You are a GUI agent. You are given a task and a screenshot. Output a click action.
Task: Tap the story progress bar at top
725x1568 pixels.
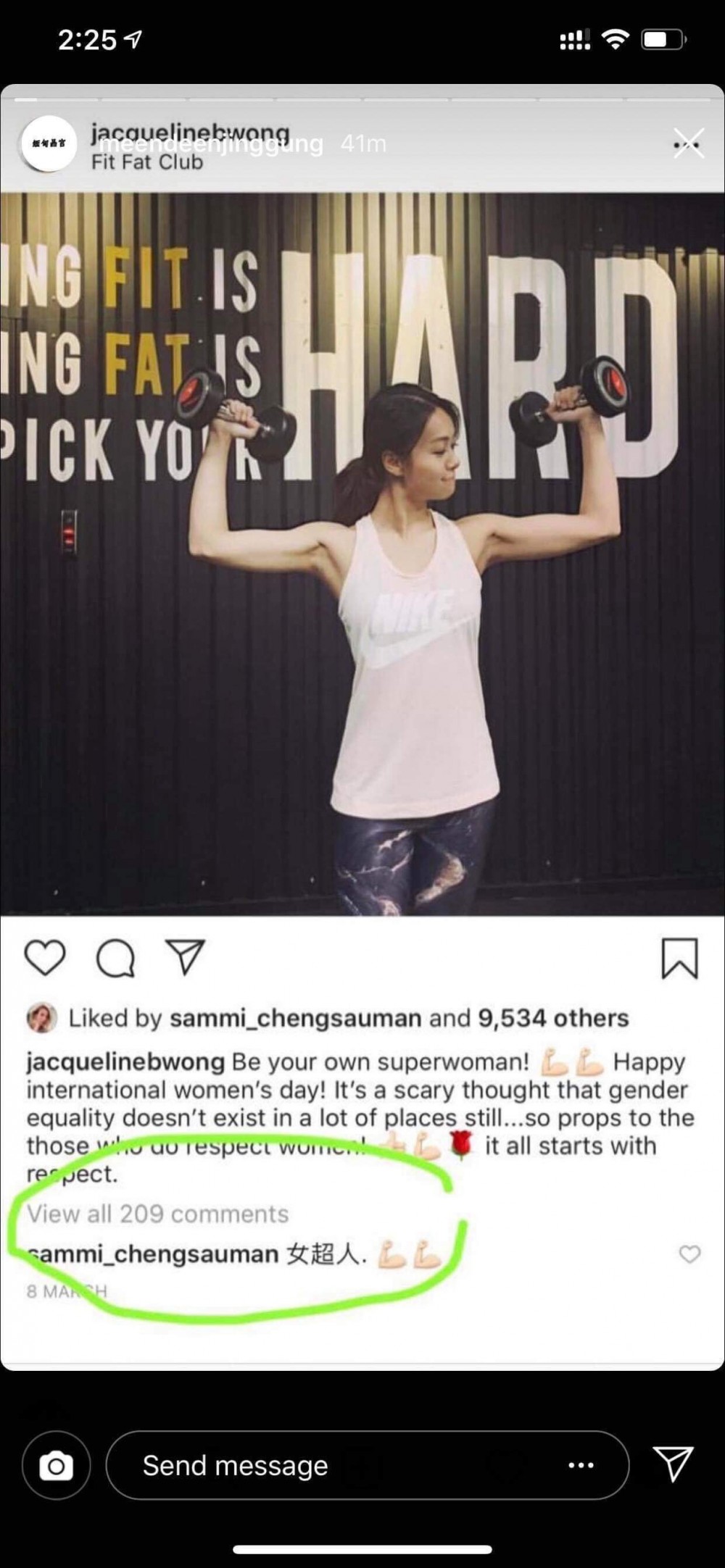click(x=362, y=99)
